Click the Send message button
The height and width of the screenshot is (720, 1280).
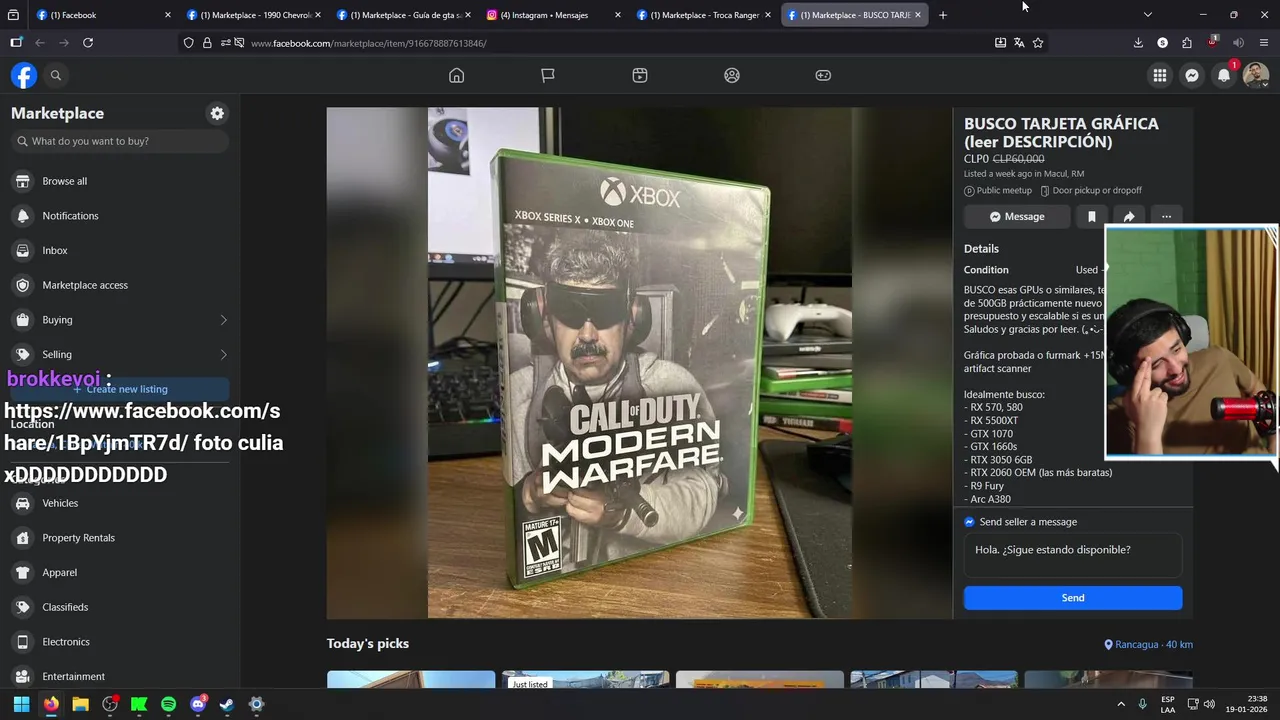(x=1073, y=598)
